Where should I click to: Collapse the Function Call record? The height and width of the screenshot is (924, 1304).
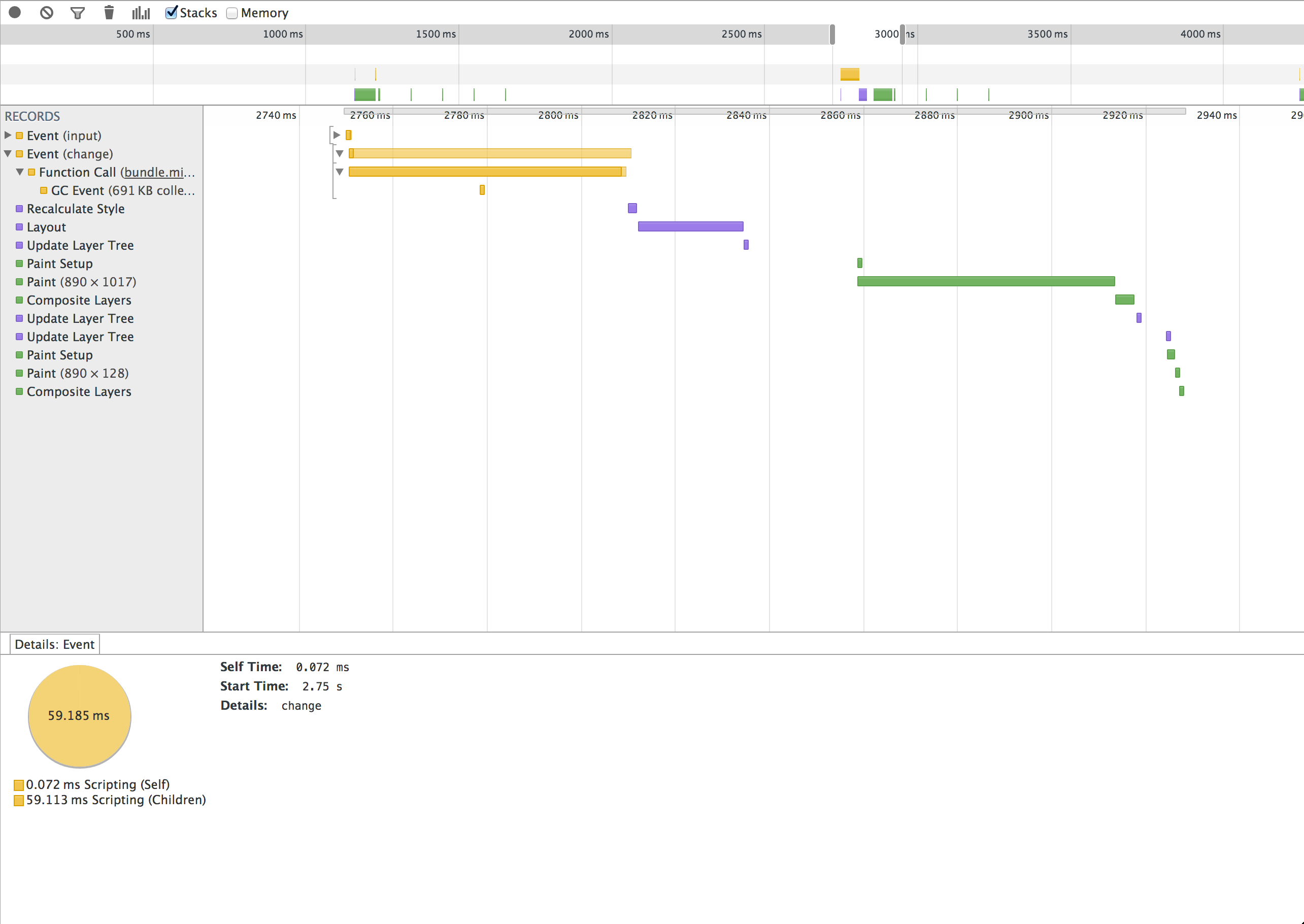coord(20,172)
